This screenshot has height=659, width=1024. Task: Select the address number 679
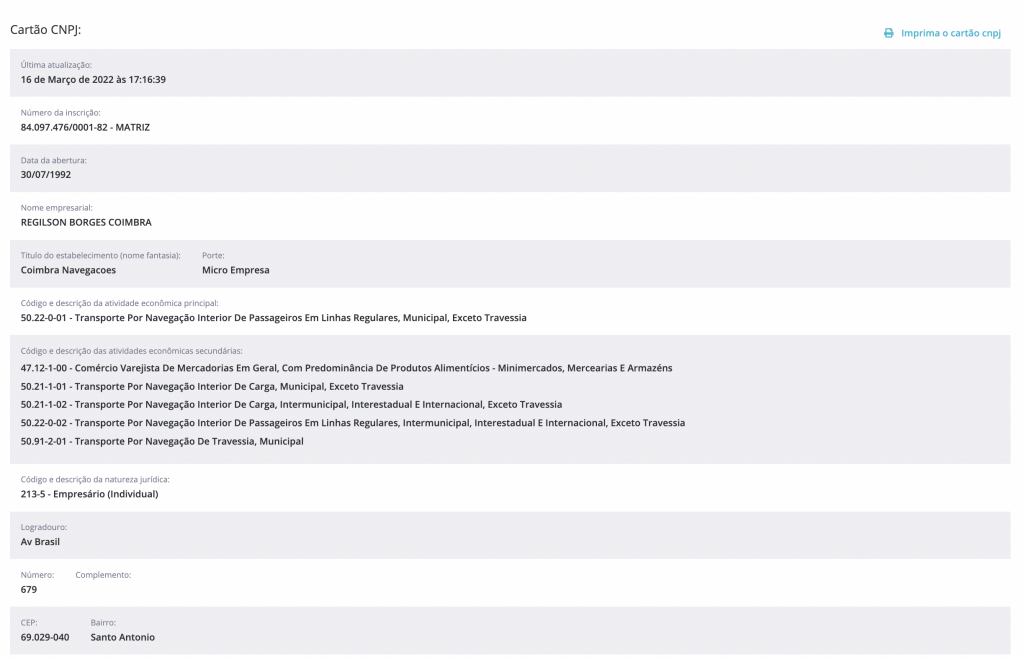pos(29,589)
